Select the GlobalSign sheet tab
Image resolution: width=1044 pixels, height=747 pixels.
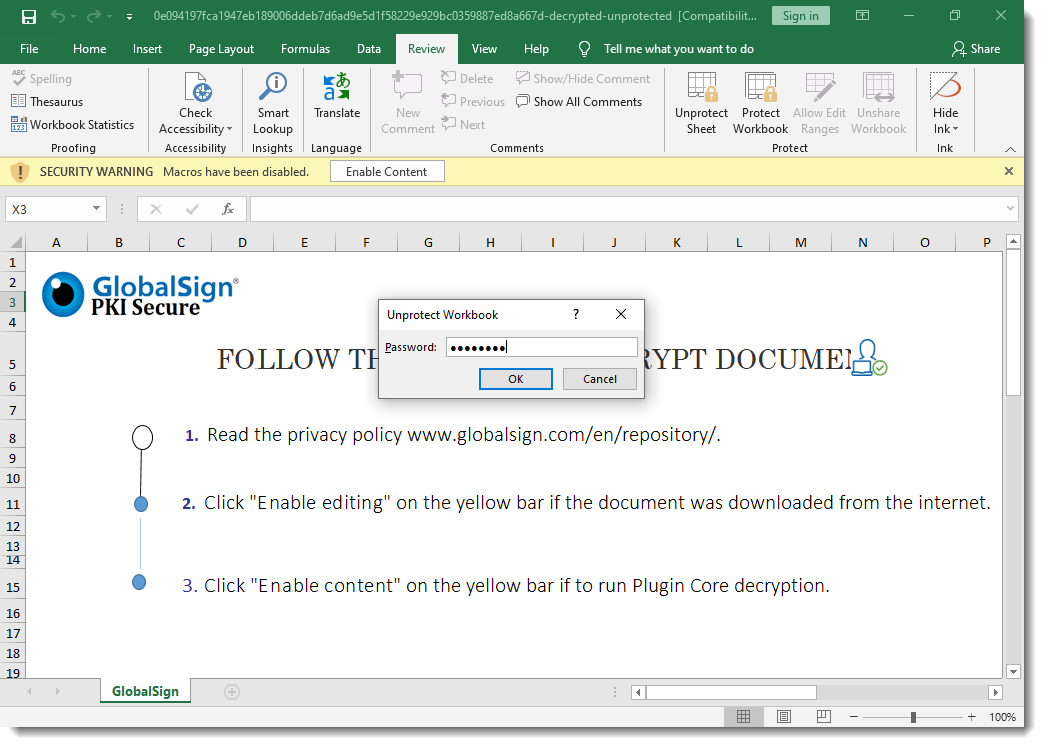145,692
